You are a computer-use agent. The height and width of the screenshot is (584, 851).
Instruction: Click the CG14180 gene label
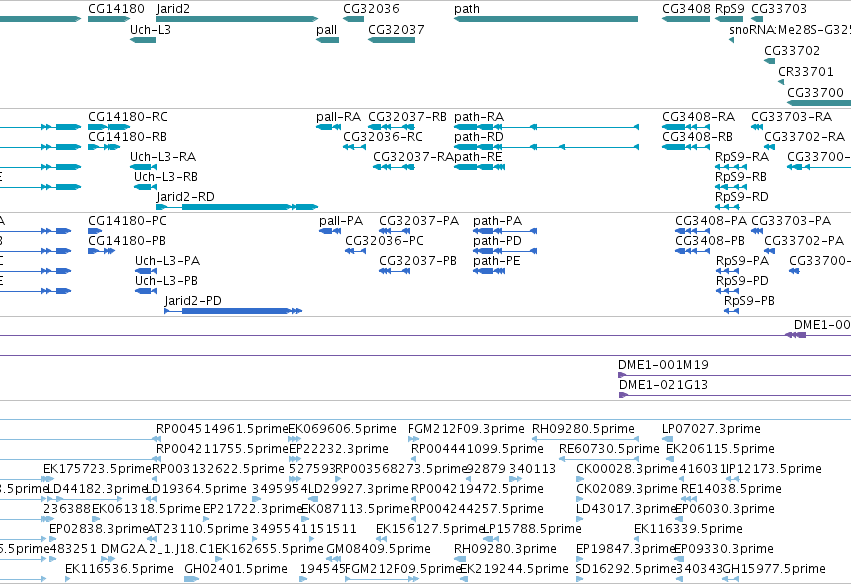click(116, 9)
